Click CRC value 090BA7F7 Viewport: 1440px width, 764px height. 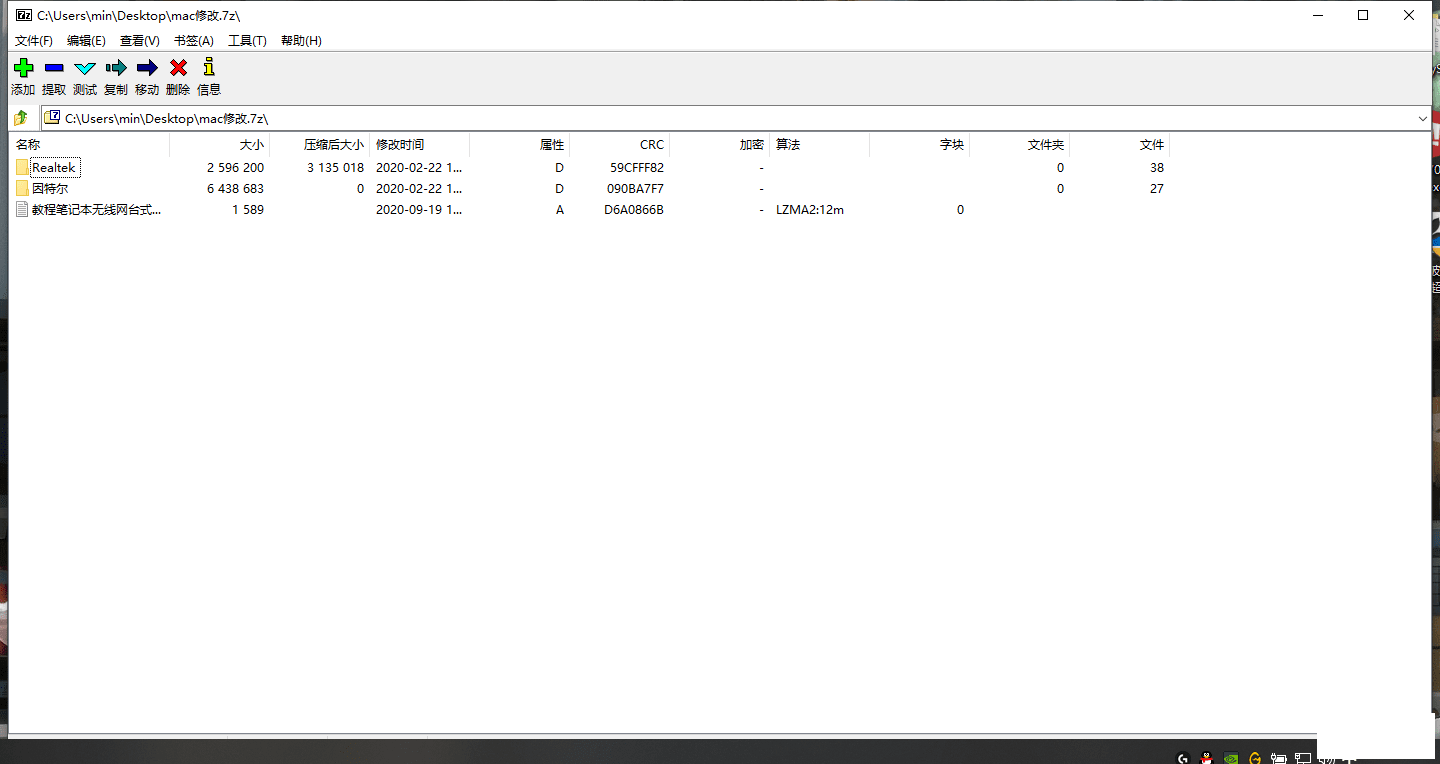(x=635, y=189)
